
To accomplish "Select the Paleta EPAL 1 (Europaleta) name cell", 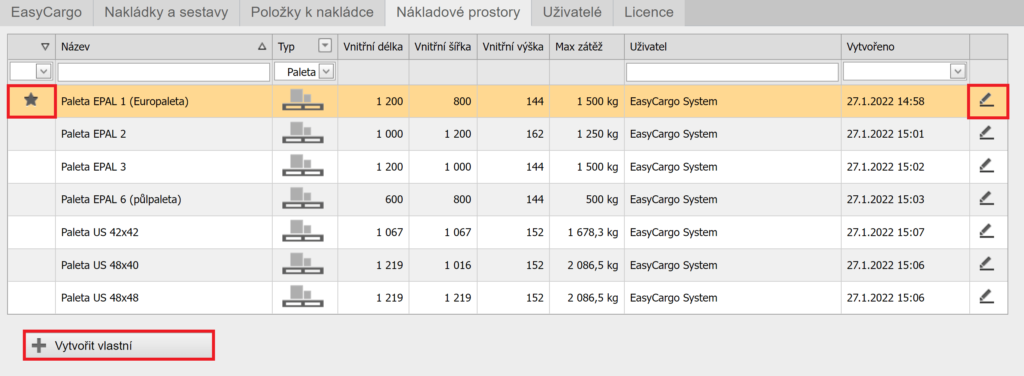I will point(164,101).
